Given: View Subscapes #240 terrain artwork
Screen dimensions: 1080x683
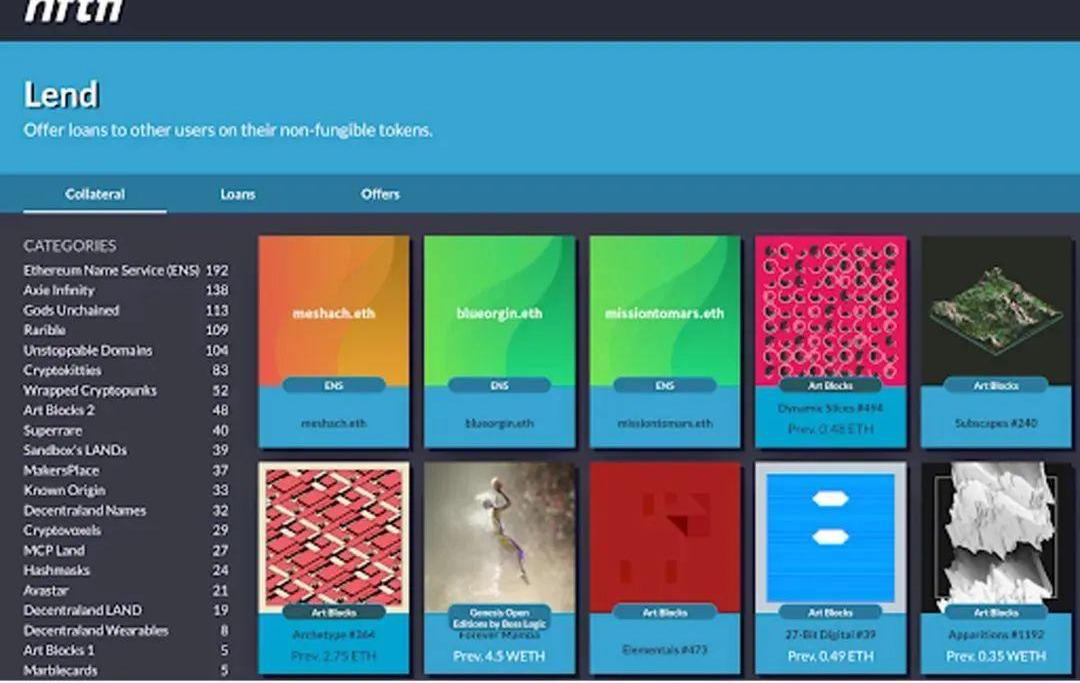Looking at the screenshot, I should (x=996, y=308).
